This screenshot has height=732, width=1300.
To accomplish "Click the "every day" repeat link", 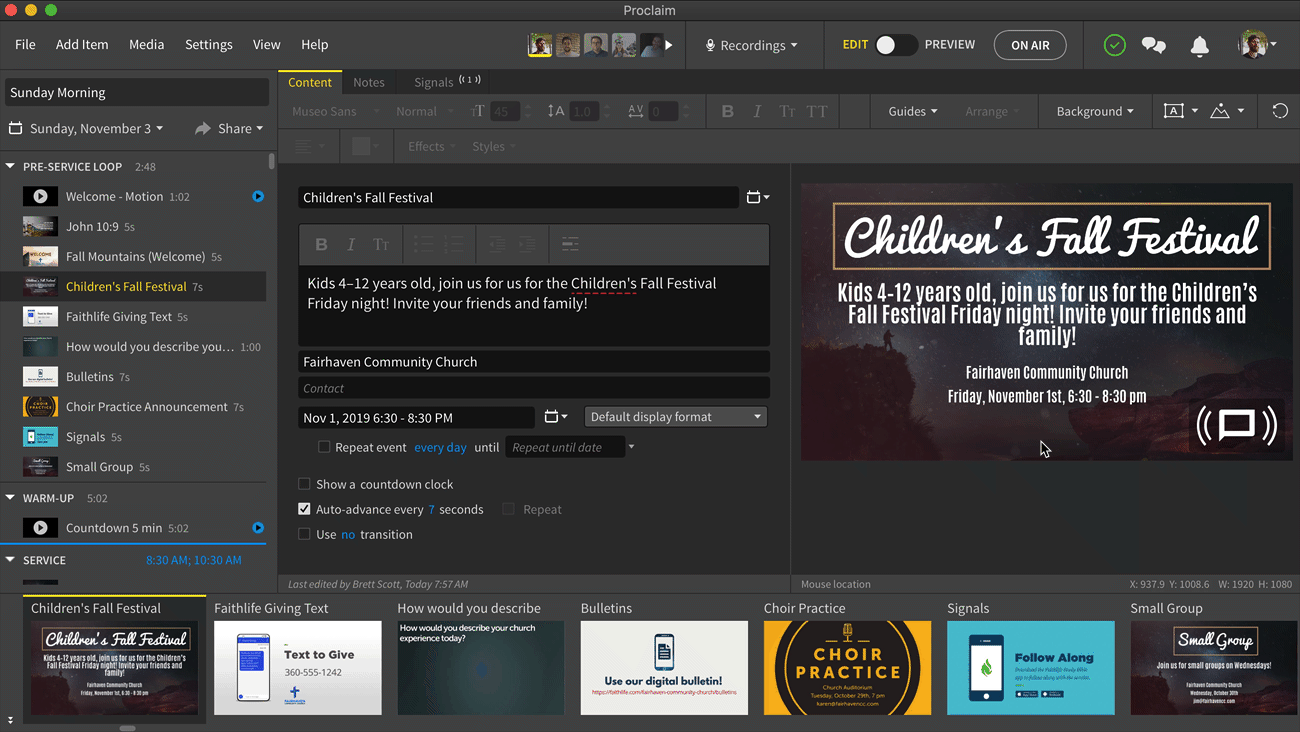I will [x=440, y=448].
